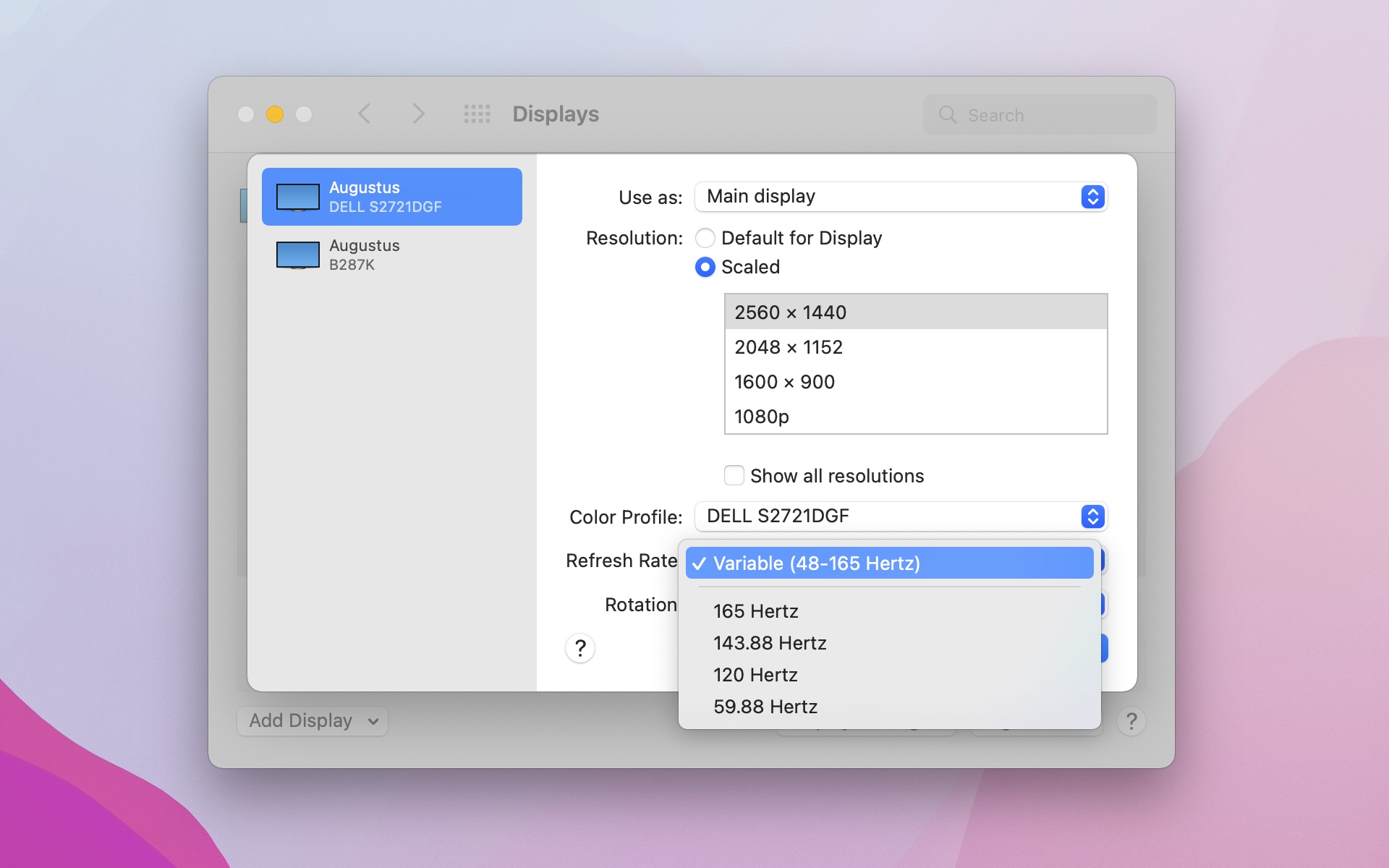Image resolution: width=1389 pixels, height=868 pixels.
Task: Click the magnifying glass in the search field
Action: click(x=948, y=115)
